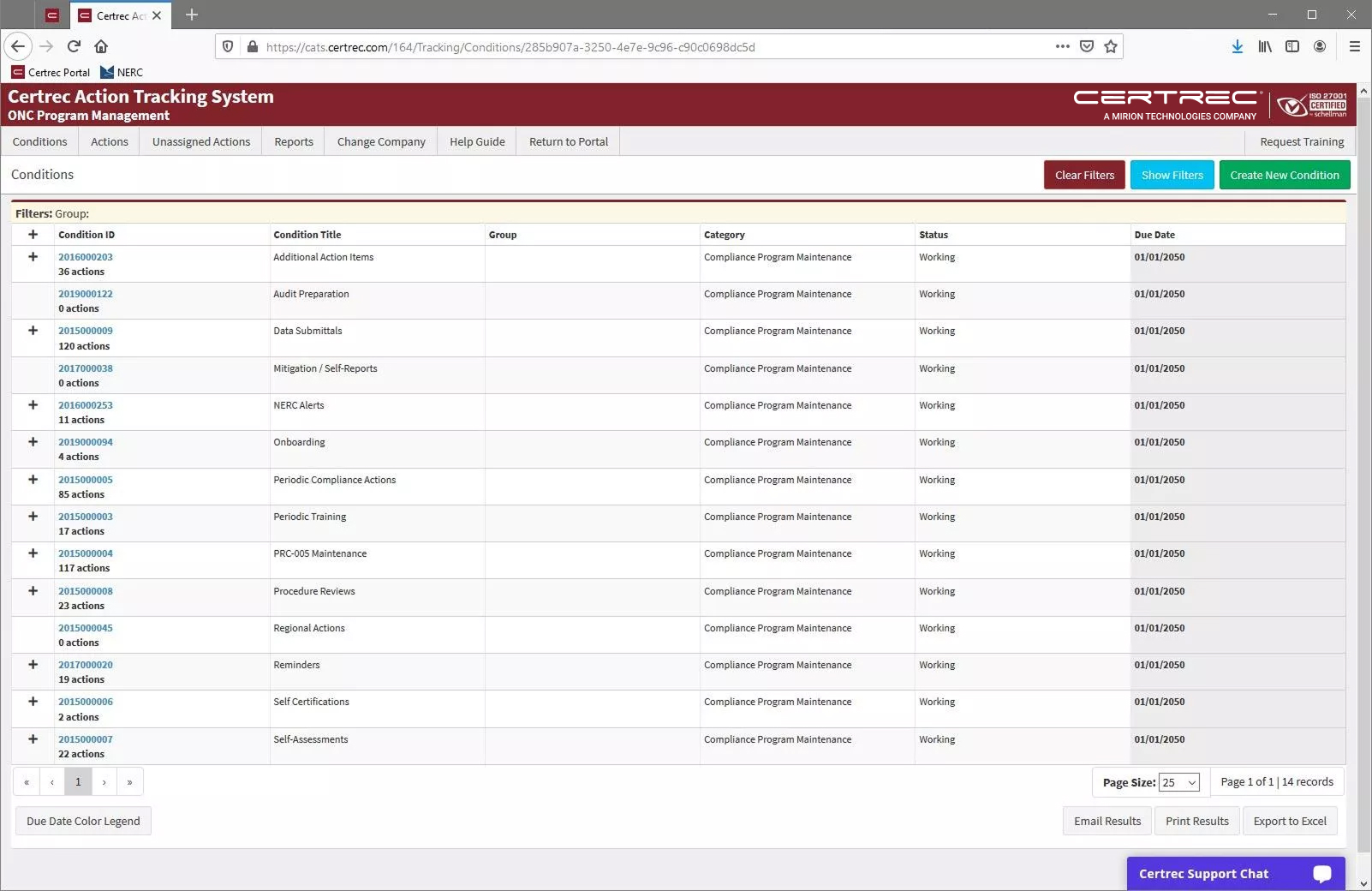1372x891 pixels.
Task: Open the Certrec Portal bookmark
Action: (x=51, y=72)
